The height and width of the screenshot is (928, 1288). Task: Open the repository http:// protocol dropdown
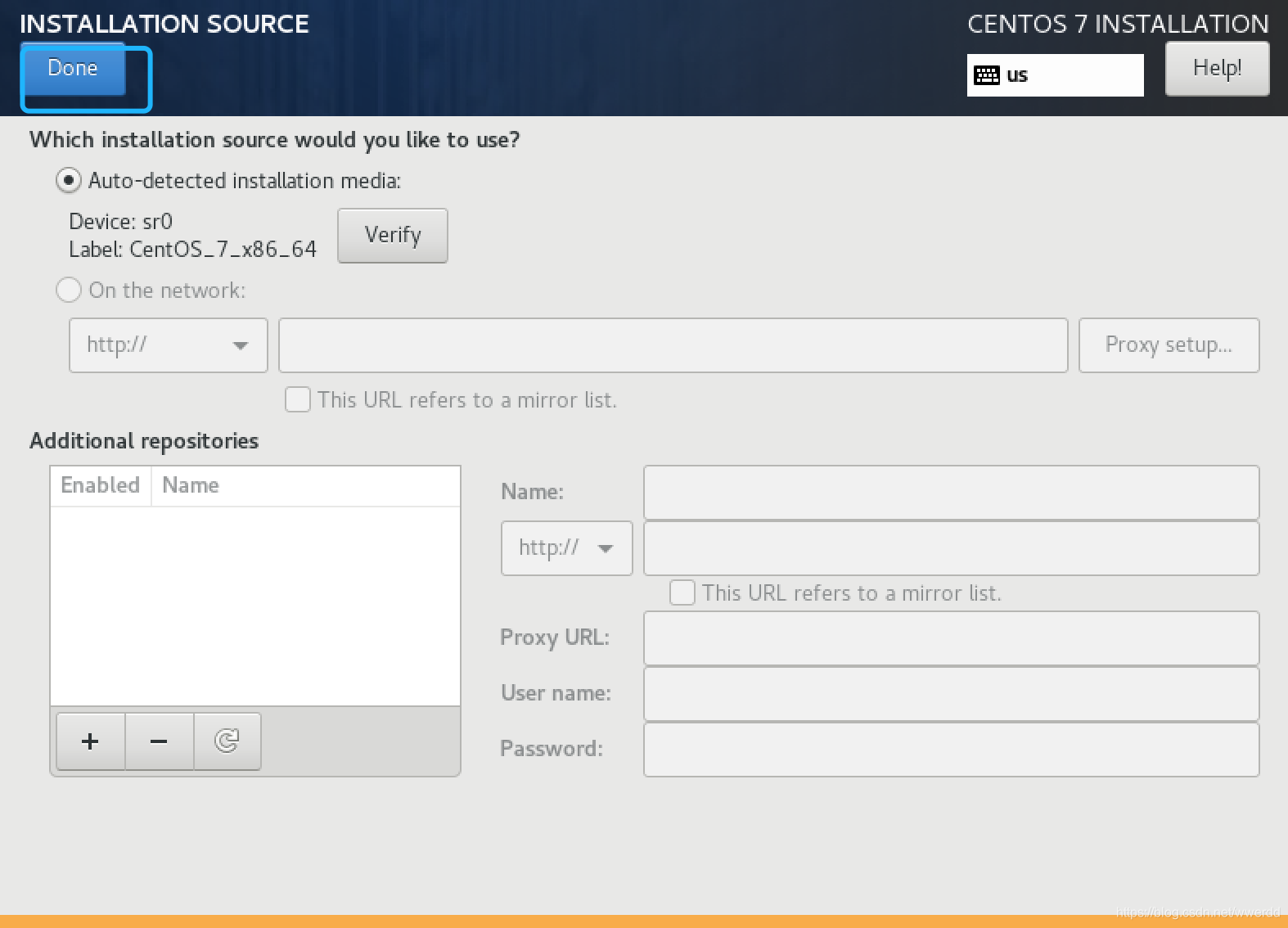coord(567,548)
